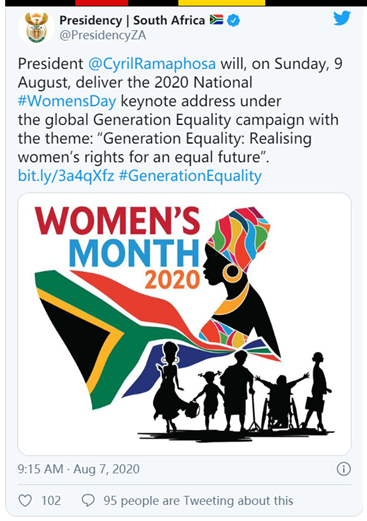367x521 pixels.
Task: Open the @CyrilRamaphosa mention
Action: [x=152, y=64]
